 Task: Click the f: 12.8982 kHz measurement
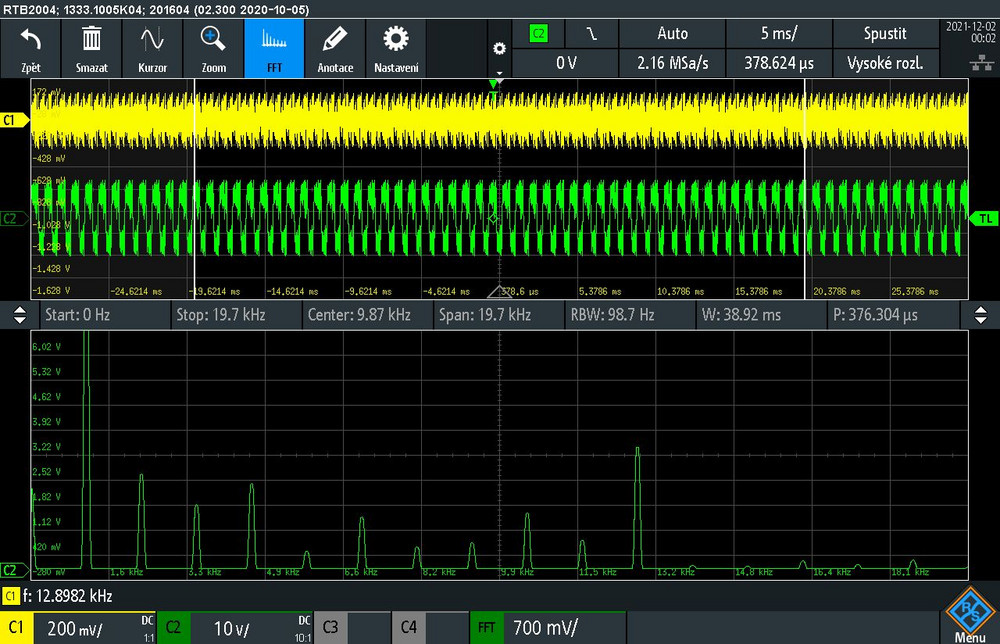point(68,596)
